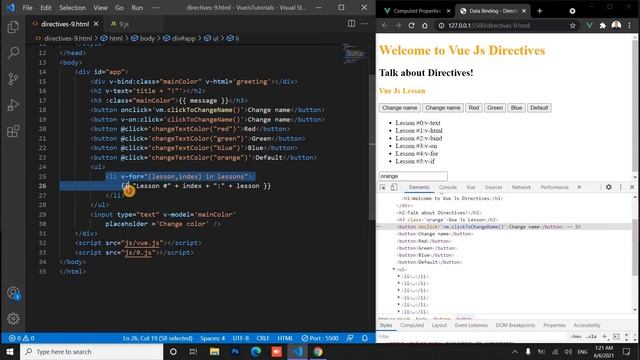The height and width of the screenshot is (360, 640).
Task: Click the Live Server Port 5500 status item
Action: [x=320, y=338]
